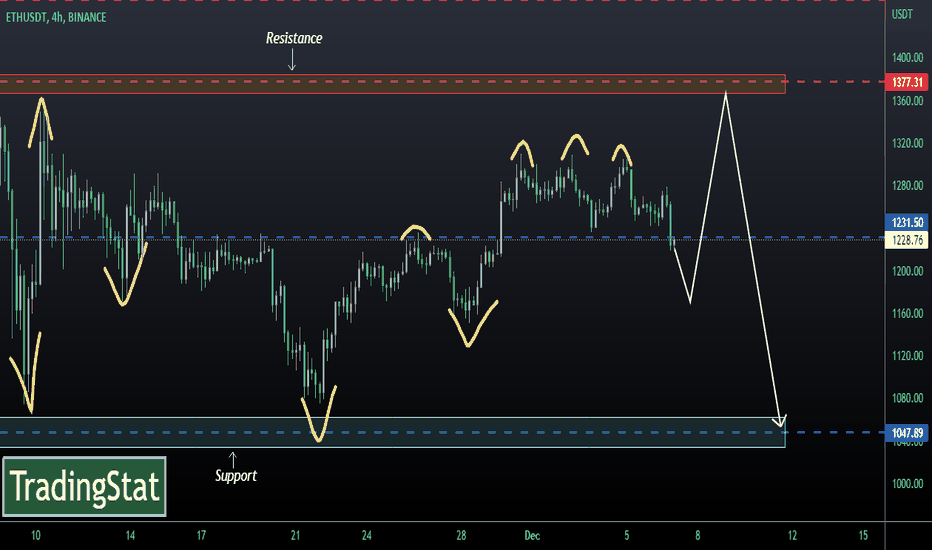Click date 17 on the time axis

(201, 536)
